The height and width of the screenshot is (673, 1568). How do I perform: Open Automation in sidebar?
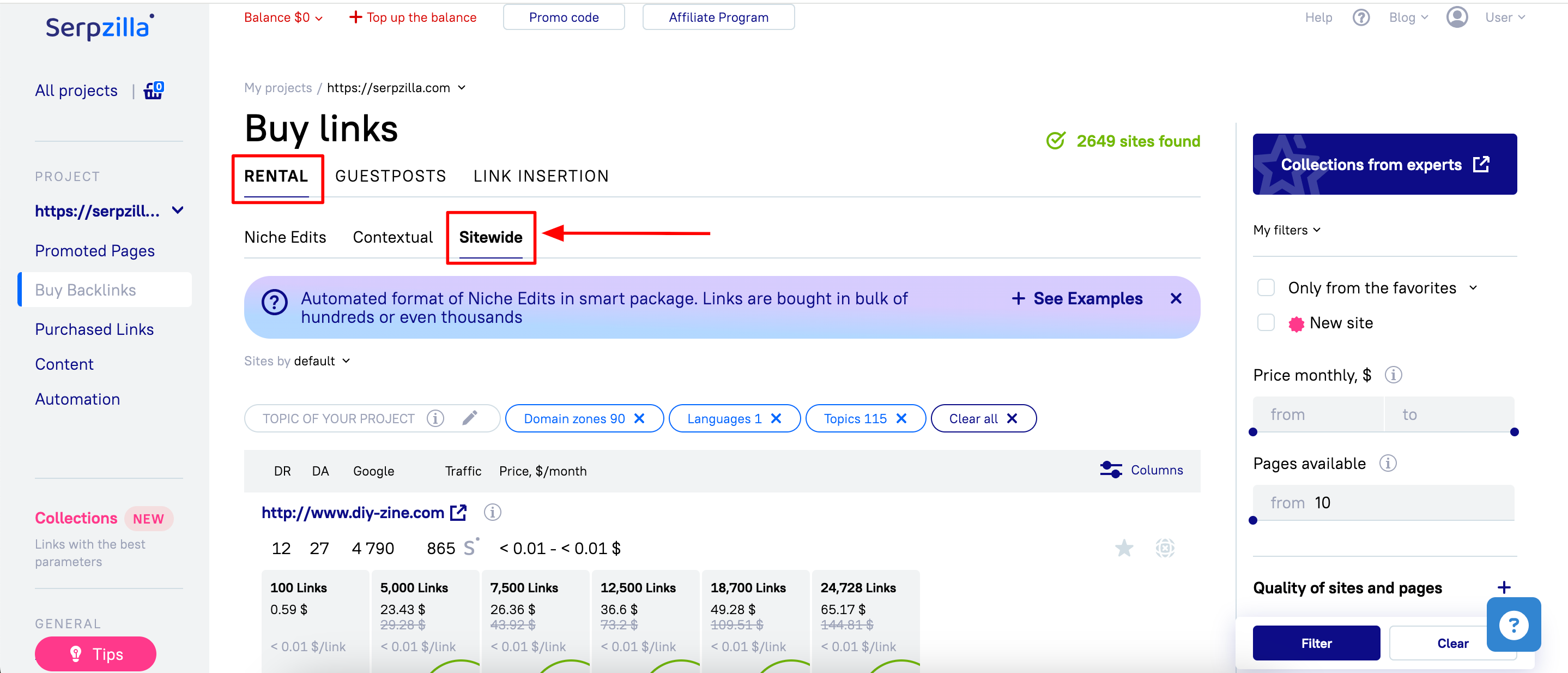pos(77,399)
